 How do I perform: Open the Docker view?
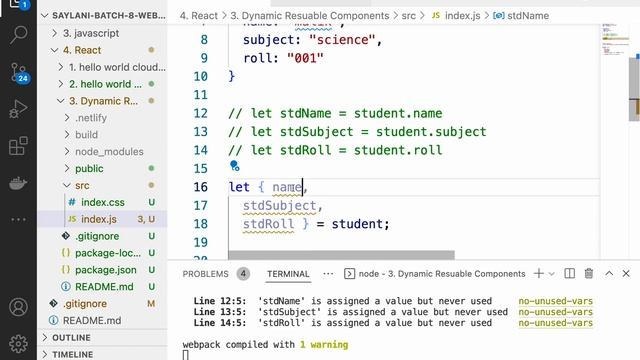18,183
